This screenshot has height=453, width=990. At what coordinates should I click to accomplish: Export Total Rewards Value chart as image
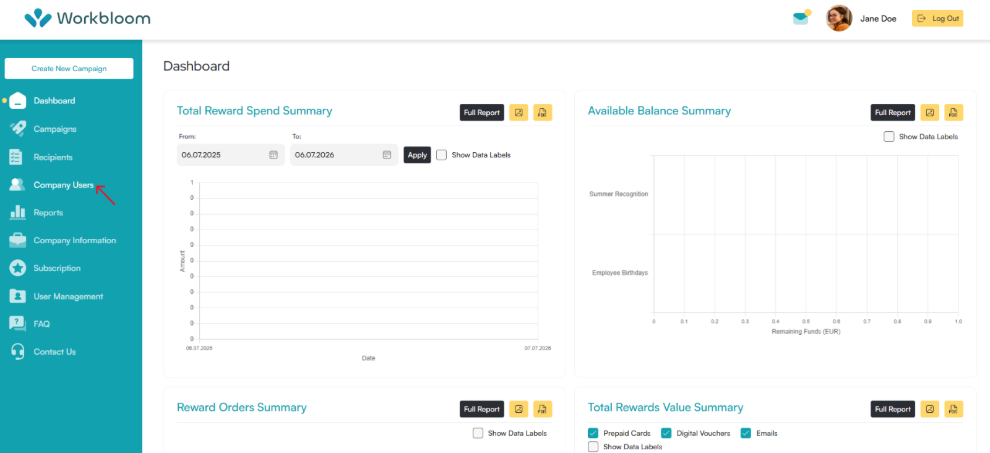(x=930, y=409)
